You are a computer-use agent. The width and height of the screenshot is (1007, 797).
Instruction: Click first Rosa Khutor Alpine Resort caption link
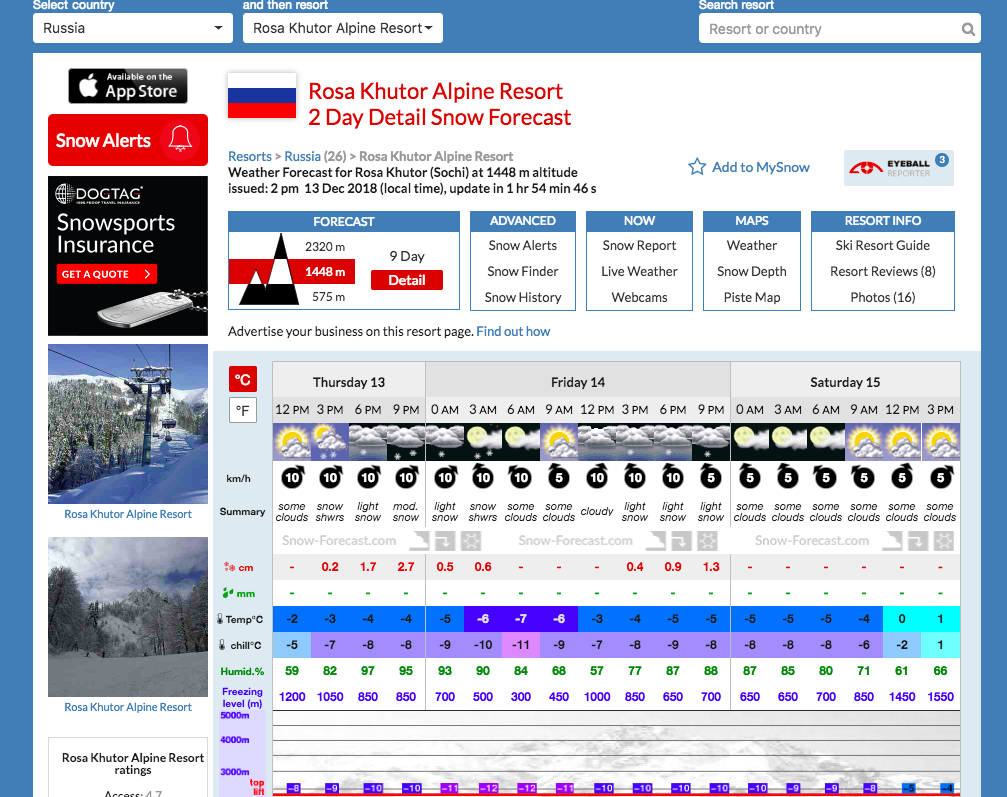128,514
